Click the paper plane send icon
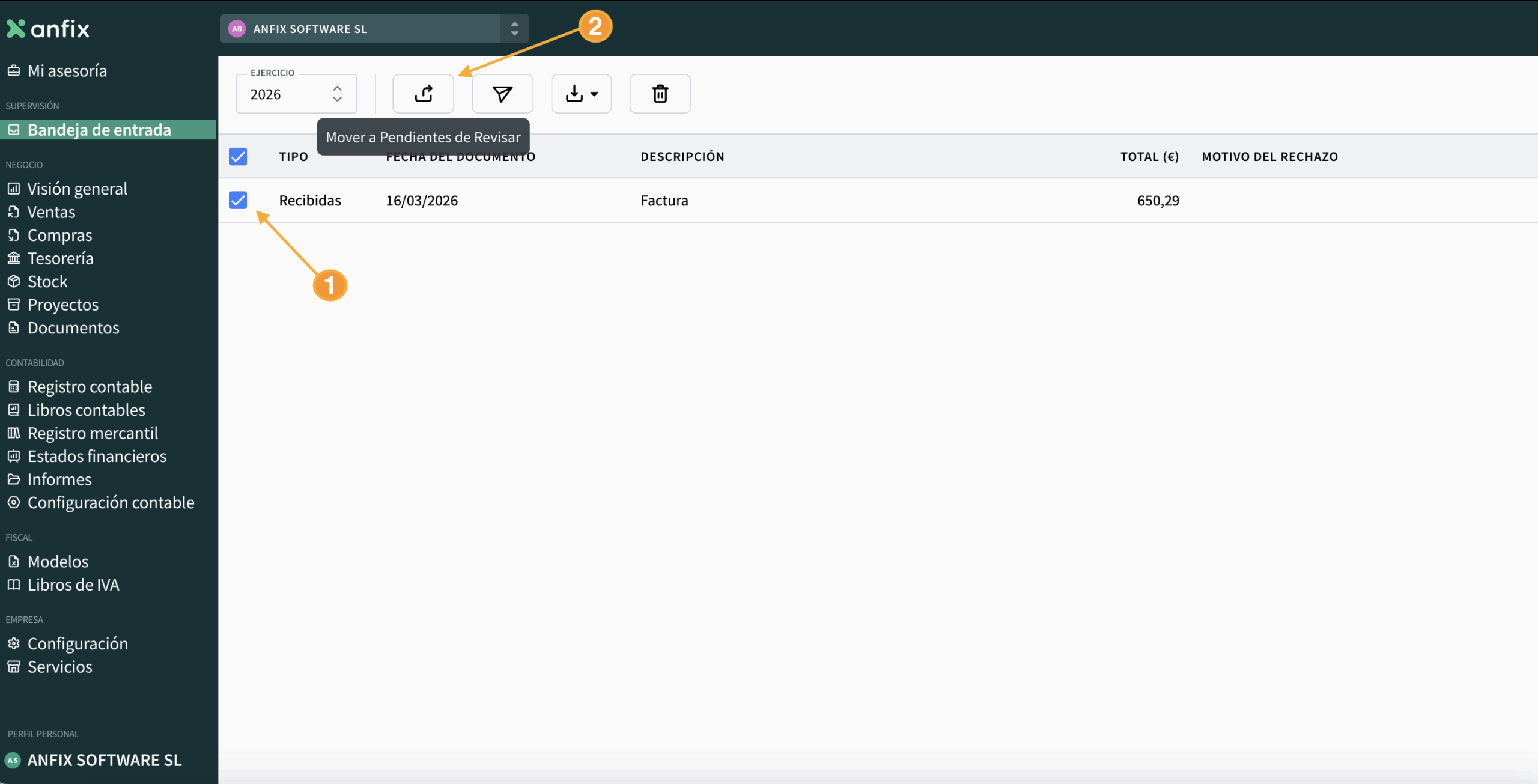 coord(502,94)
